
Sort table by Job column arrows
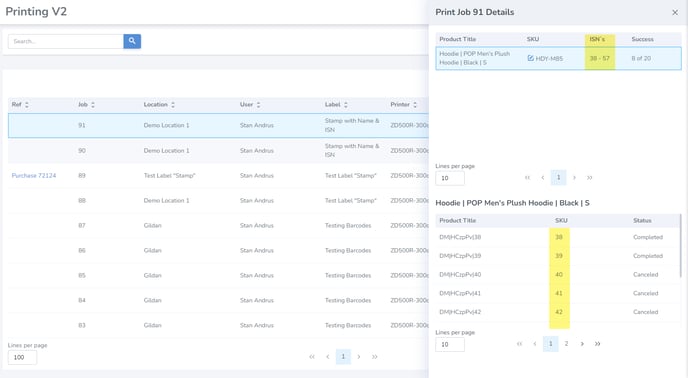(93, 104)
